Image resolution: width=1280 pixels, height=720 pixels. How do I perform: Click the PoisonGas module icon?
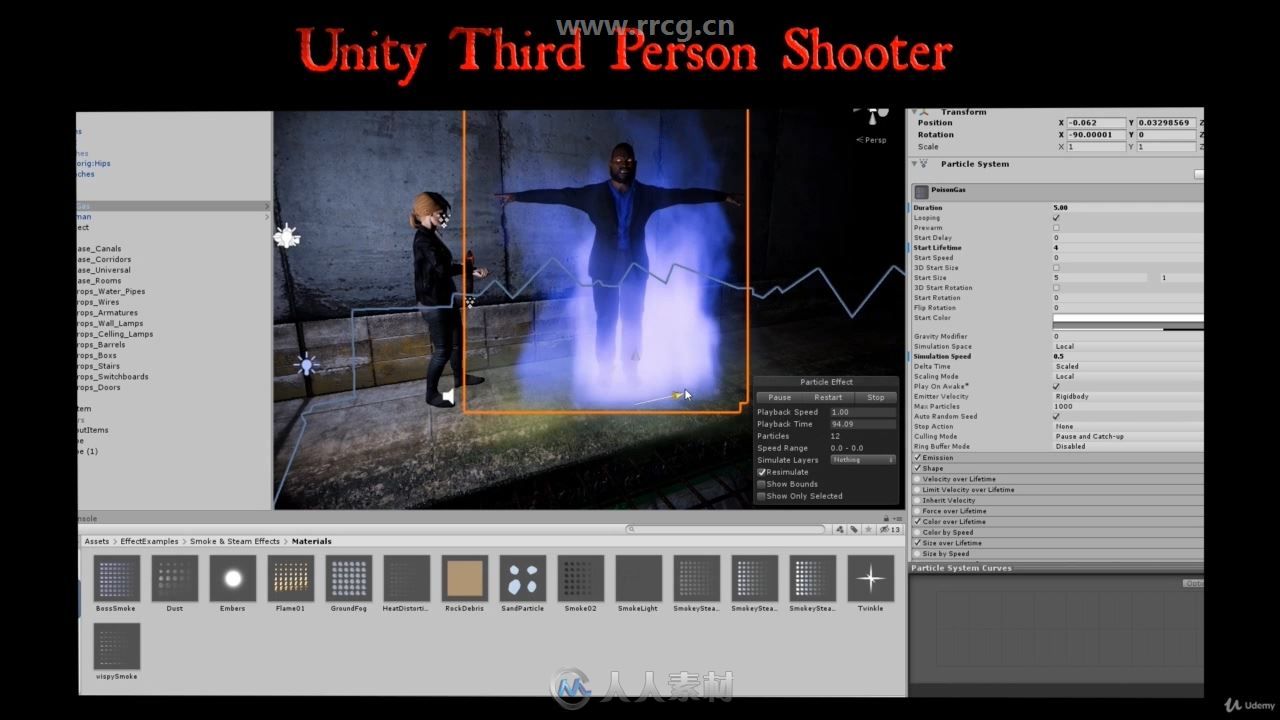click(x=921, y=191)
